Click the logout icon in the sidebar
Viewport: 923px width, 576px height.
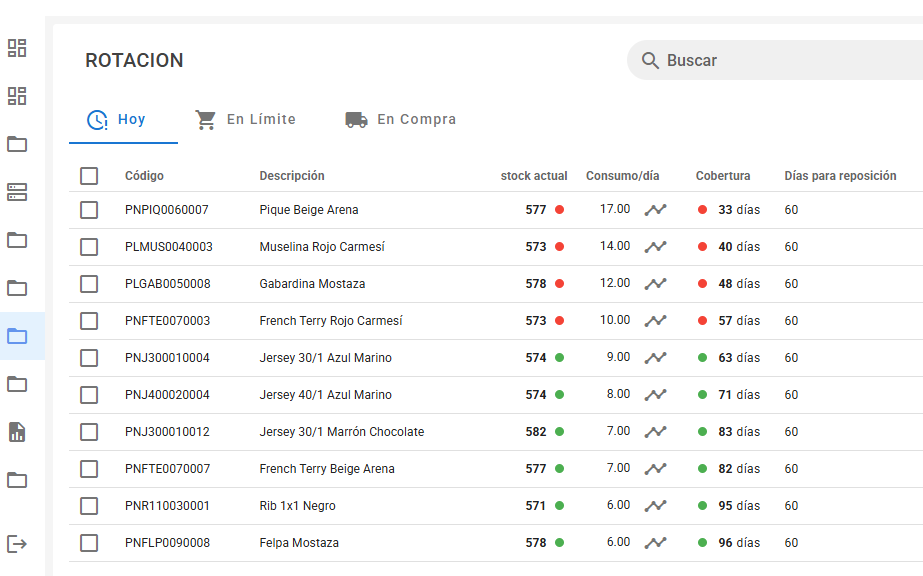pyautogui.click(x=17, y=544)
